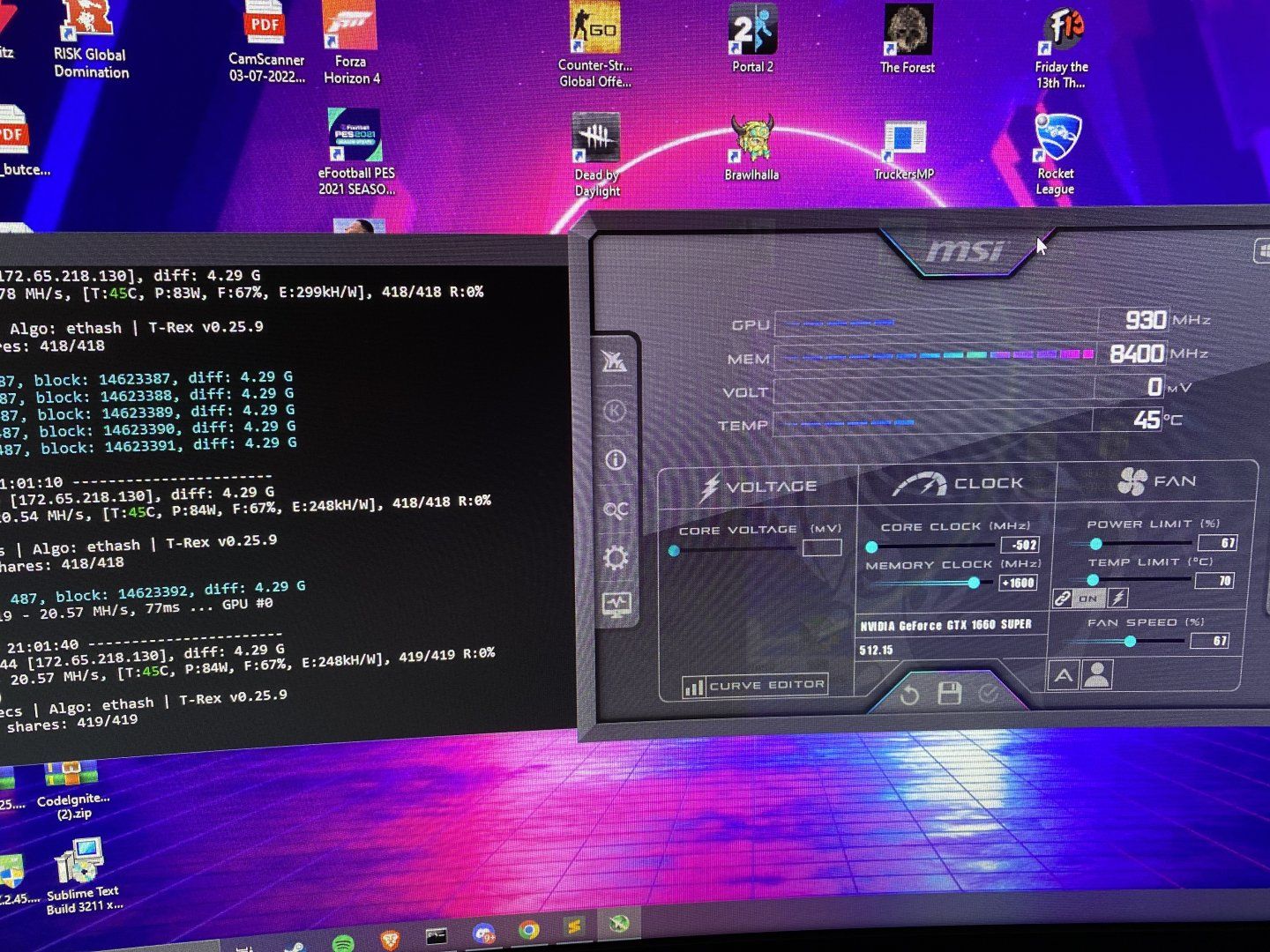Enable user-defined fan control icon
Image resolution: width=1270 pixels, height=952 pixels.
(1096, 675)
